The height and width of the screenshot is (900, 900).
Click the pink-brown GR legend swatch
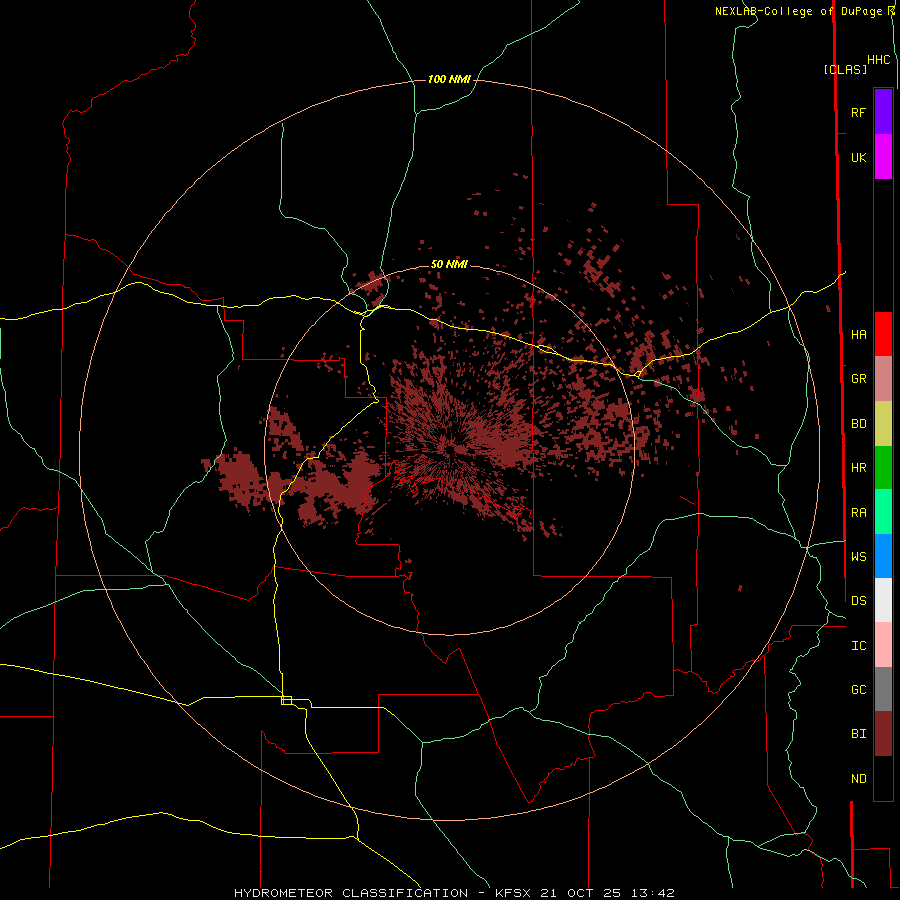(x=883, y=379)
